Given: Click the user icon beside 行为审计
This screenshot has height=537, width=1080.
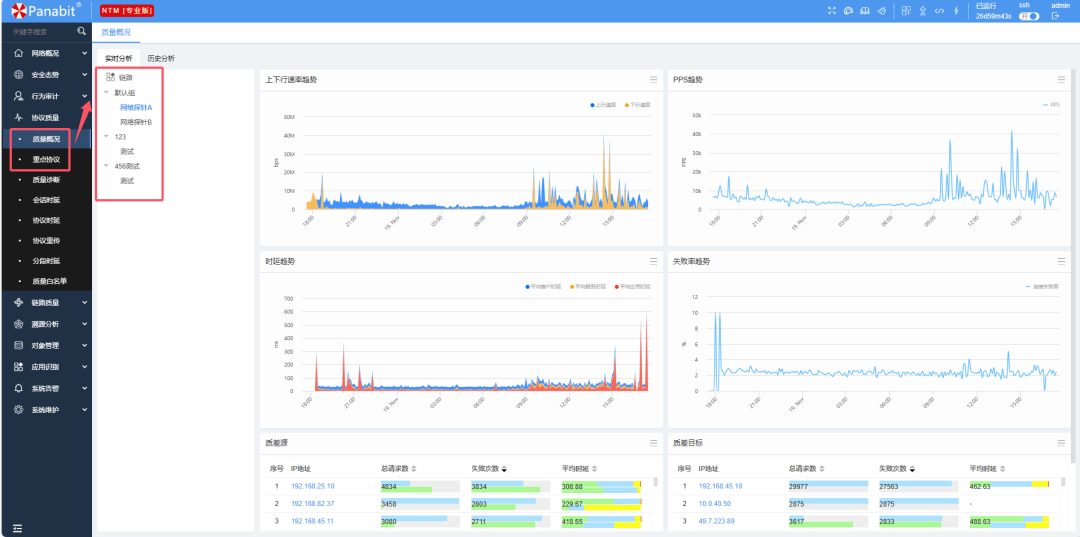Looking at the screenshot, I should pyautogui.click(x=19, y=96).
